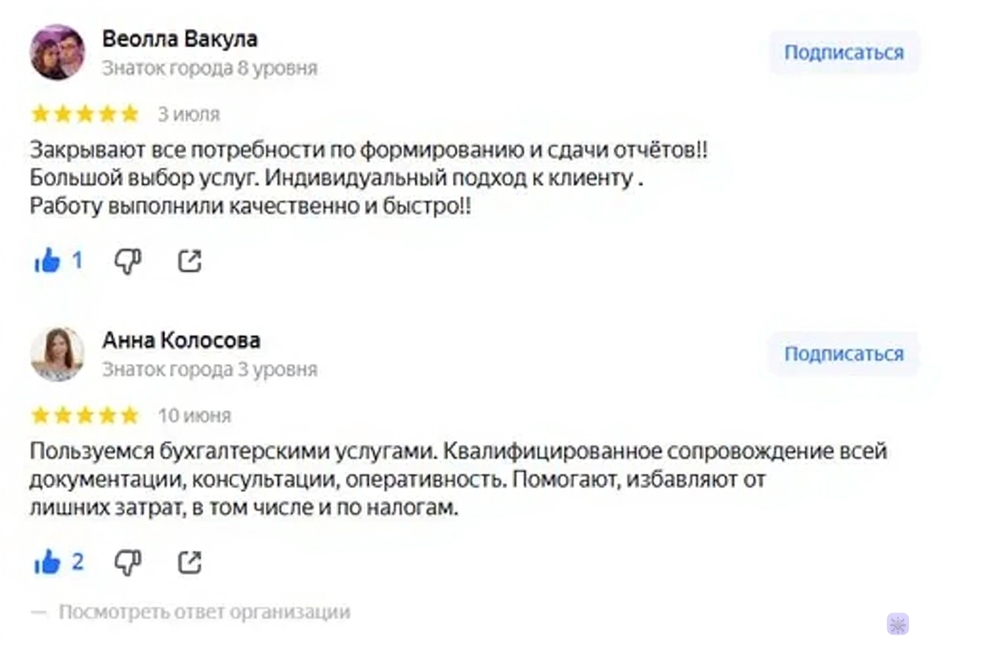The image size is (990, 648).
Task: Click the '3 июля' review date
Action: coord(188,115)
